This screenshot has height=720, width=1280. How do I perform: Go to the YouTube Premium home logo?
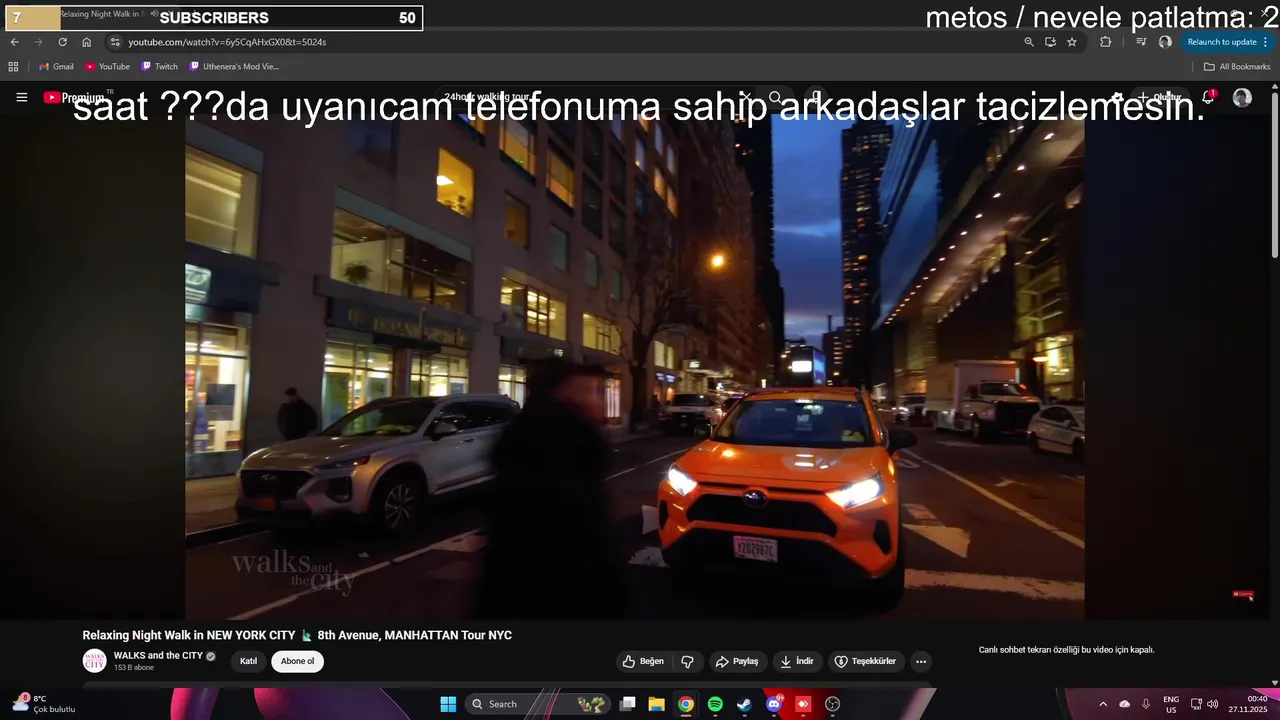coord(76,97)
